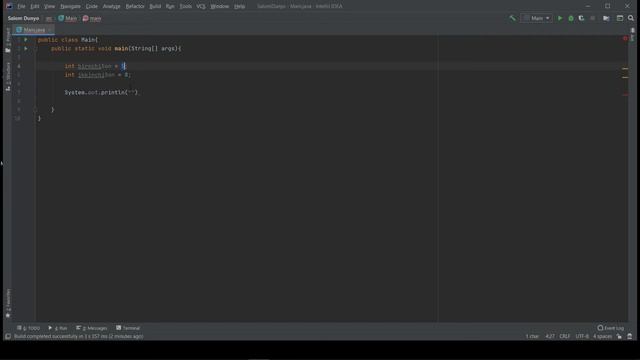The width and height of the screenshot is (640, 360).
Task: Run Main with coverage icon
Action: tap(581, 18)
